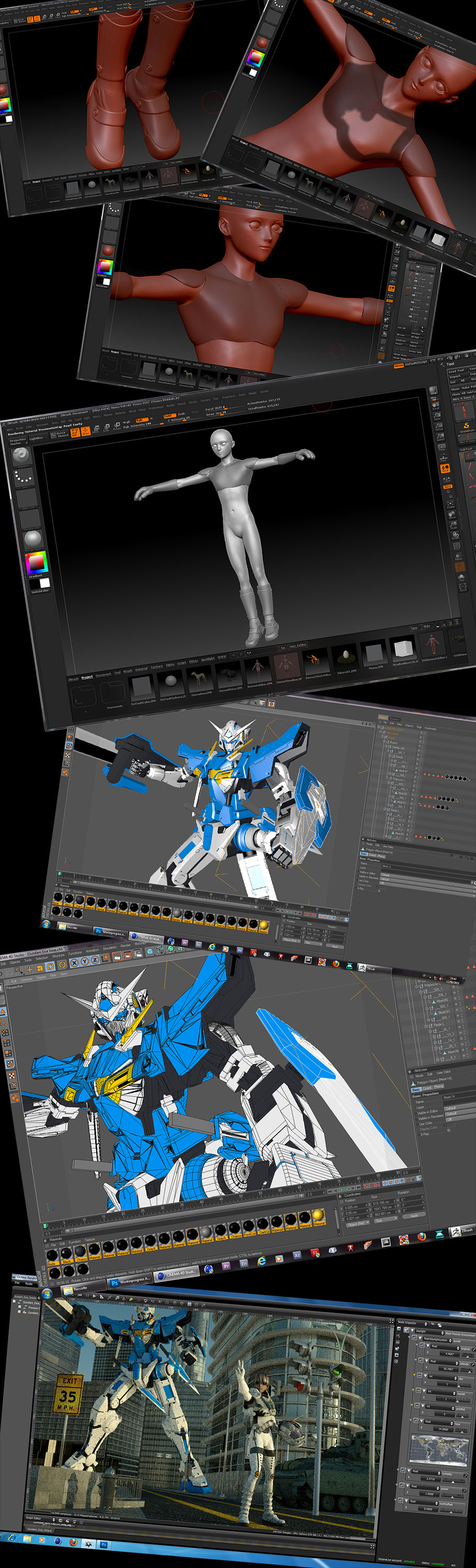Screen dimensions: 476x1568
Task: Open the Object (Rel) dropdown in large C4D Coordinates
Action: [x=357, y=1223]
